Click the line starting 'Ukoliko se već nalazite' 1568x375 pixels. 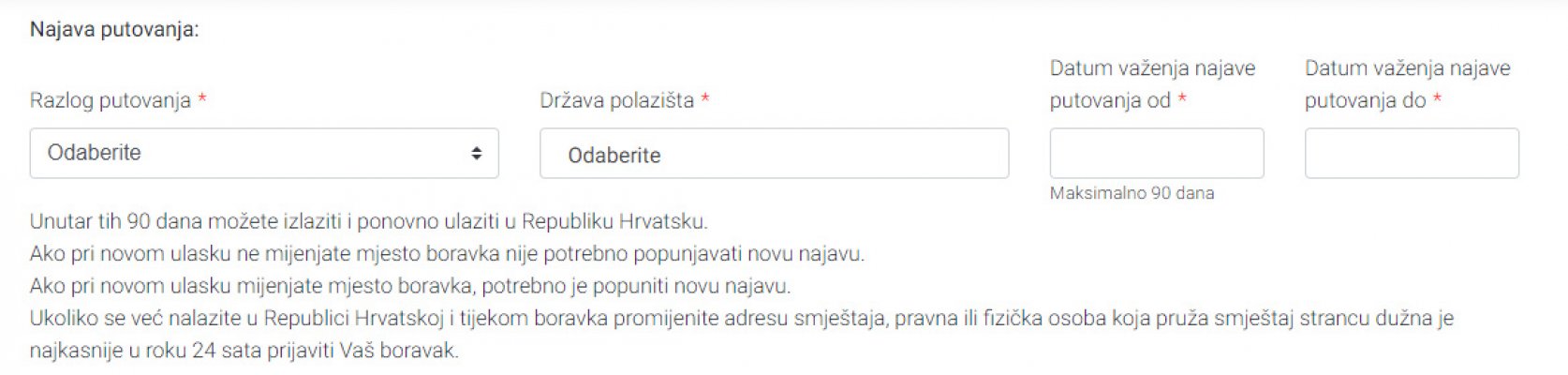(741, 319)
